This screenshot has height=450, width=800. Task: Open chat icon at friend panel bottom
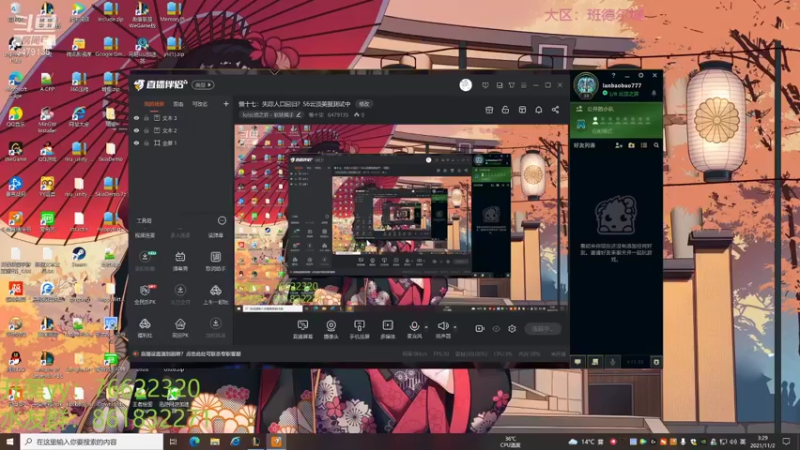[578, 362]
